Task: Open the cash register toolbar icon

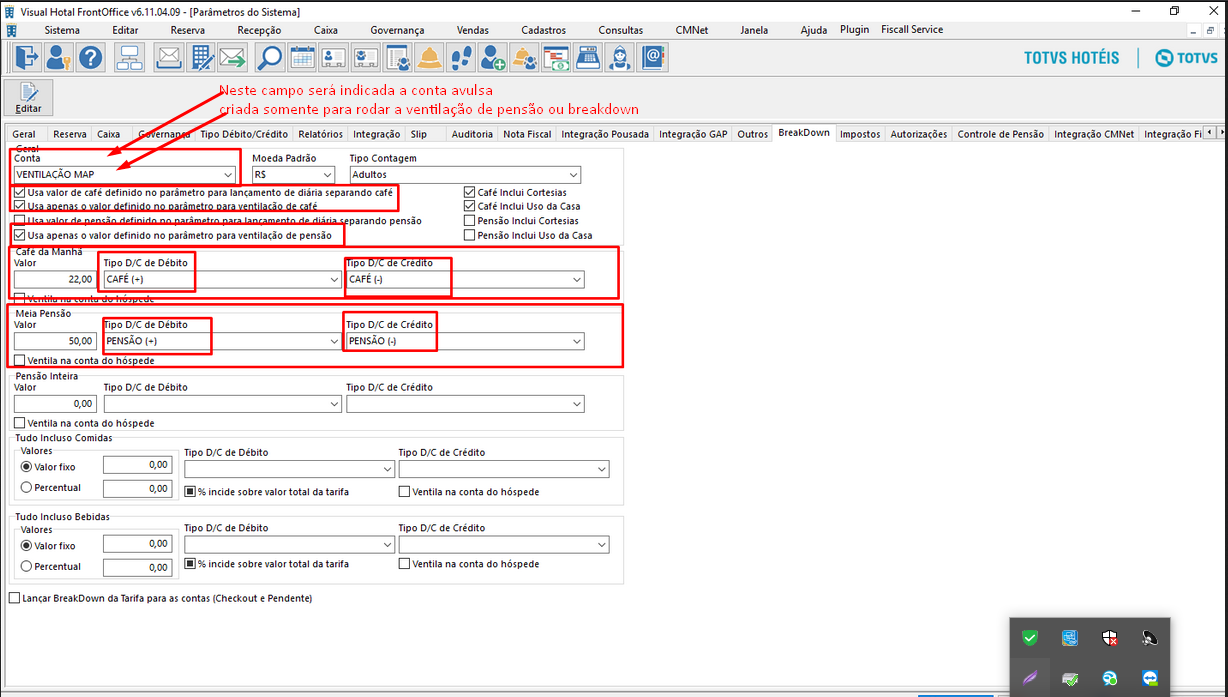Action: click(588, 57)
